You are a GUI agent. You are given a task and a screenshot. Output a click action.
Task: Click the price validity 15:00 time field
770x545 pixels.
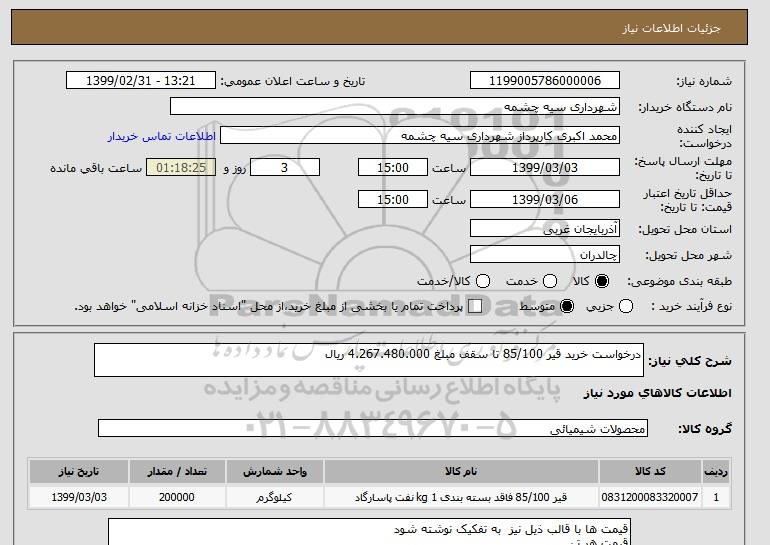pyautogui.click(x=393, y=199)
